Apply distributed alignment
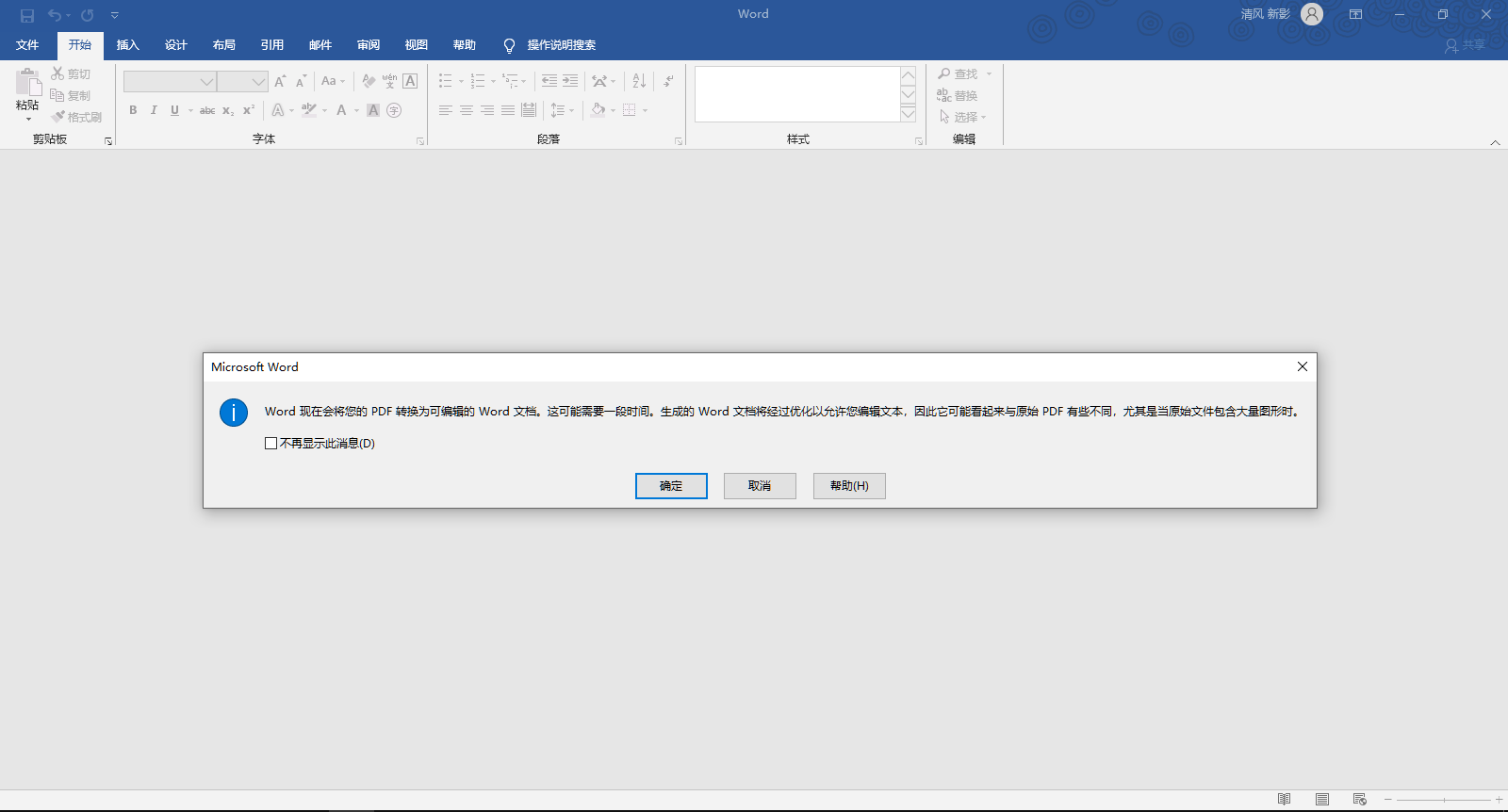 [x=529, y=110]
